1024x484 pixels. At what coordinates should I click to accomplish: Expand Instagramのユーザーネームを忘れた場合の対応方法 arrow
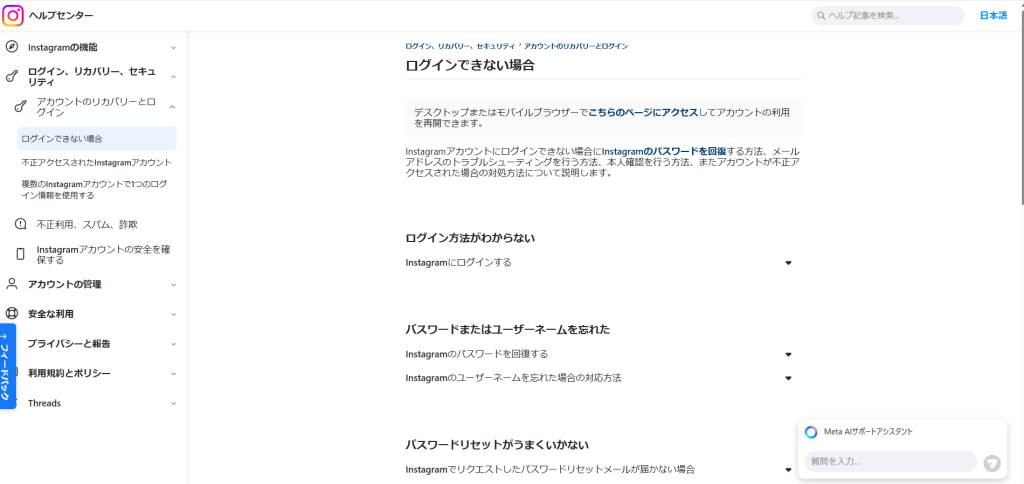[788, 378]
